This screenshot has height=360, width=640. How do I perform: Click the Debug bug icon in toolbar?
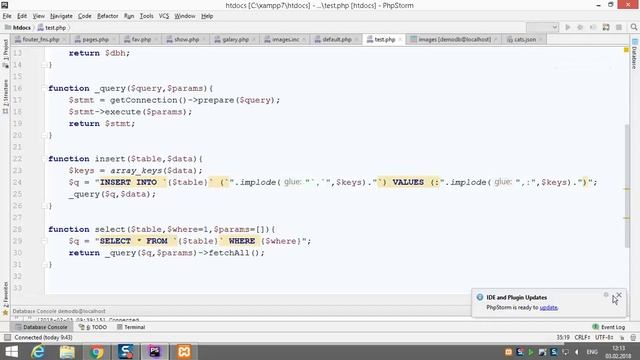pyautogui.click(x=580, y=27)
